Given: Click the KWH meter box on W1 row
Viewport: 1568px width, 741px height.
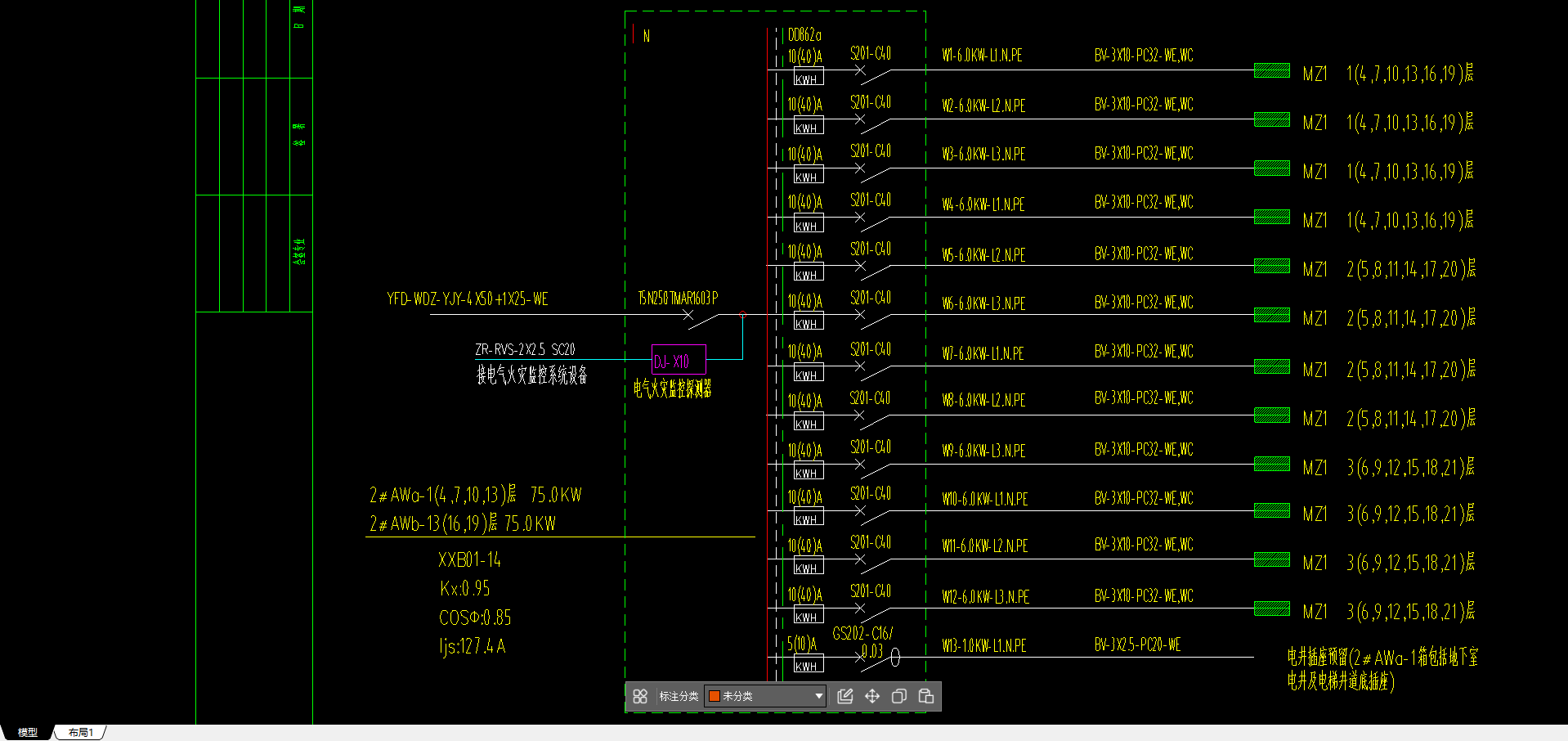Looking at the screenshot, I should (809, 78).
